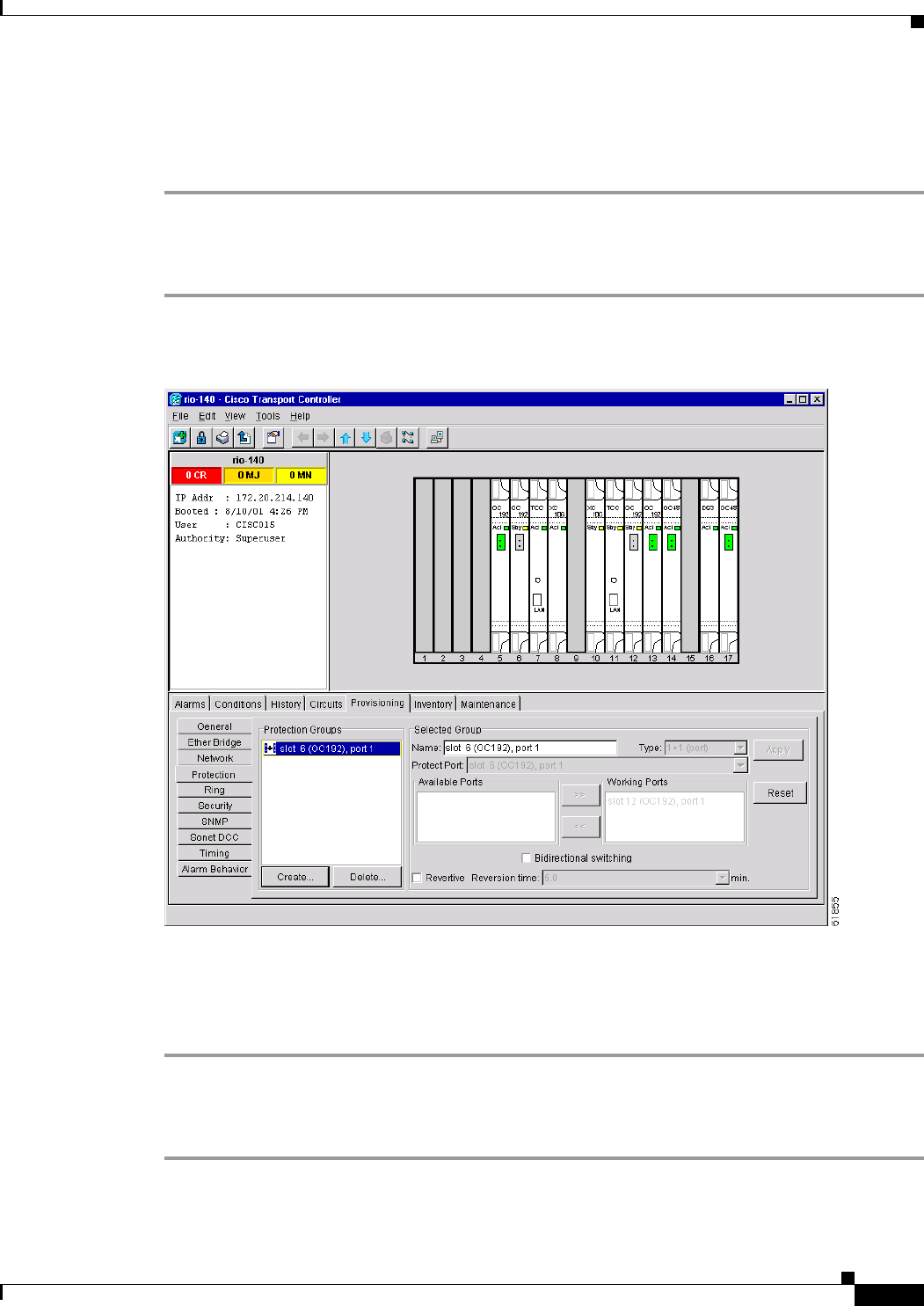The height and width of the screenshot is (1306, 924).
Task: Click the Delete... button
Action: tap(367, 877)
